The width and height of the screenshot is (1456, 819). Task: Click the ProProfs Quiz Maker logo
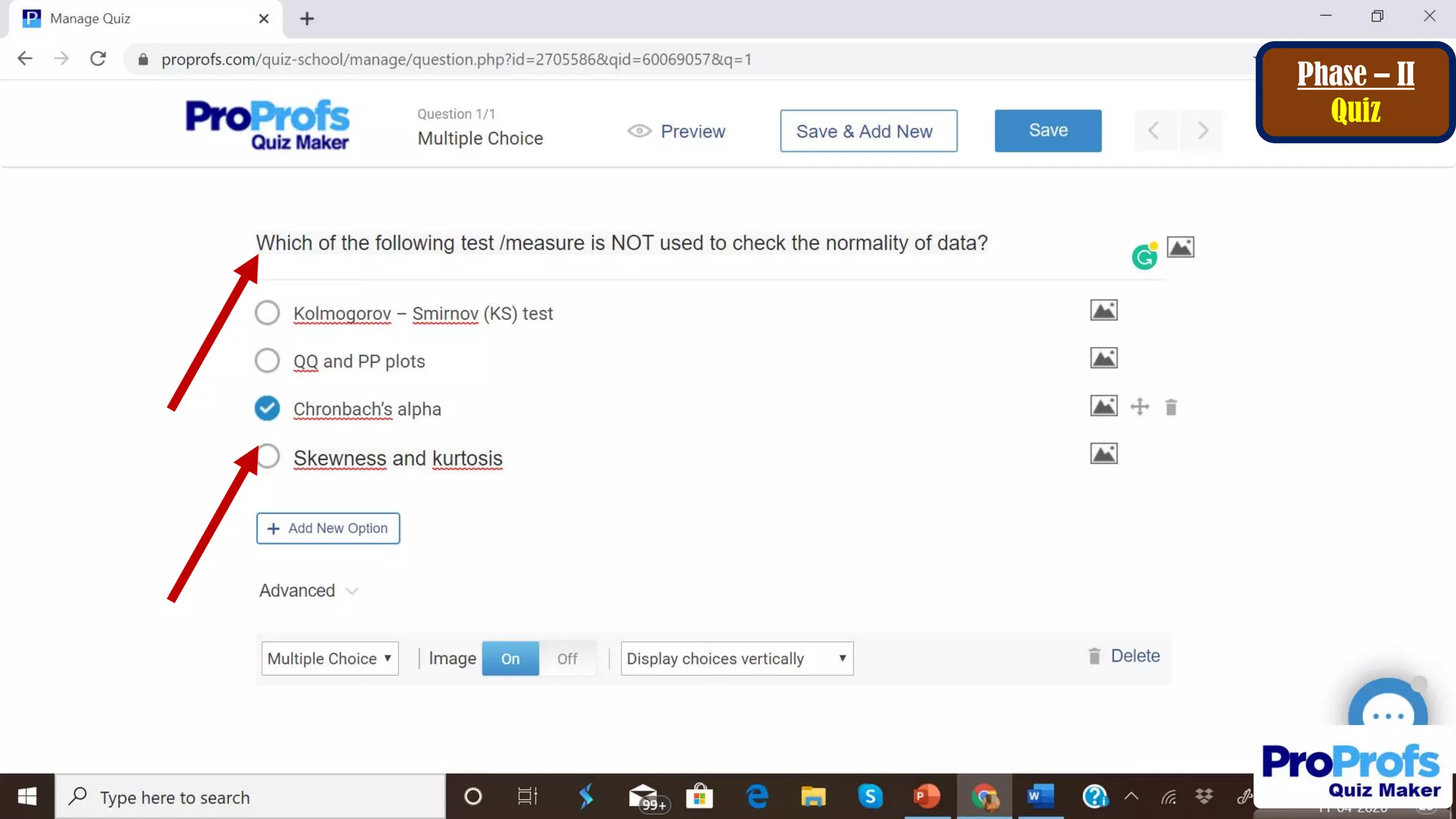click(267, 124)
